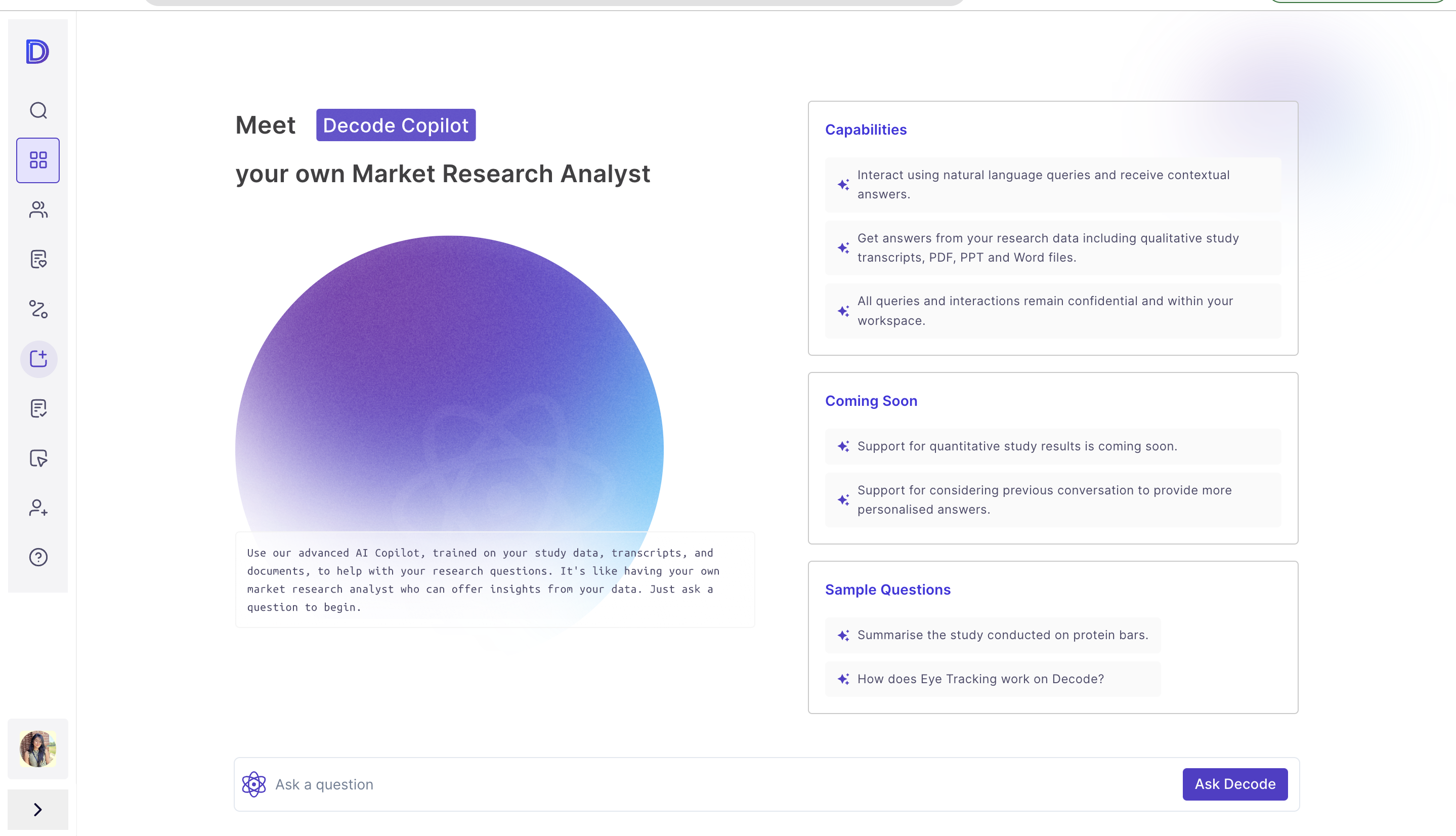
Task: Expand the sidebar with chevron arrow
Action: coord(38,810)
